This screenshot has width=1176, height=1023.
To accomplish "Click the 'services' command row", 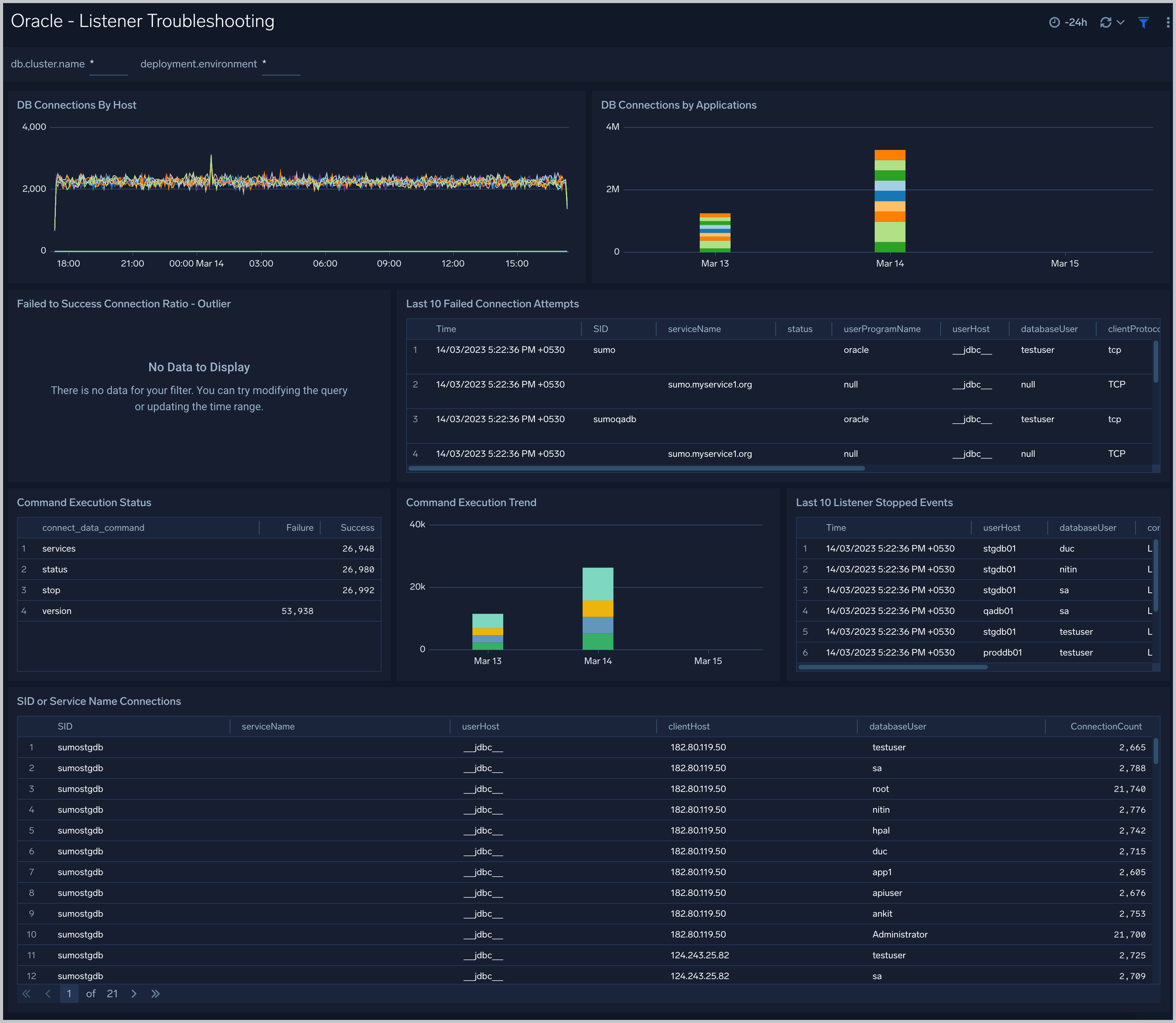I will point(199,549).
